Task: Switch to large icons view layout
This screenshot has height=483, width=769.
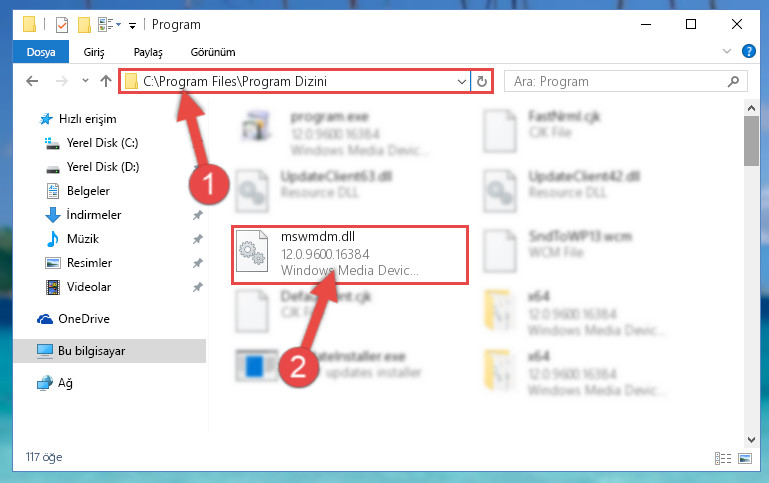Action: pos(745,458)
